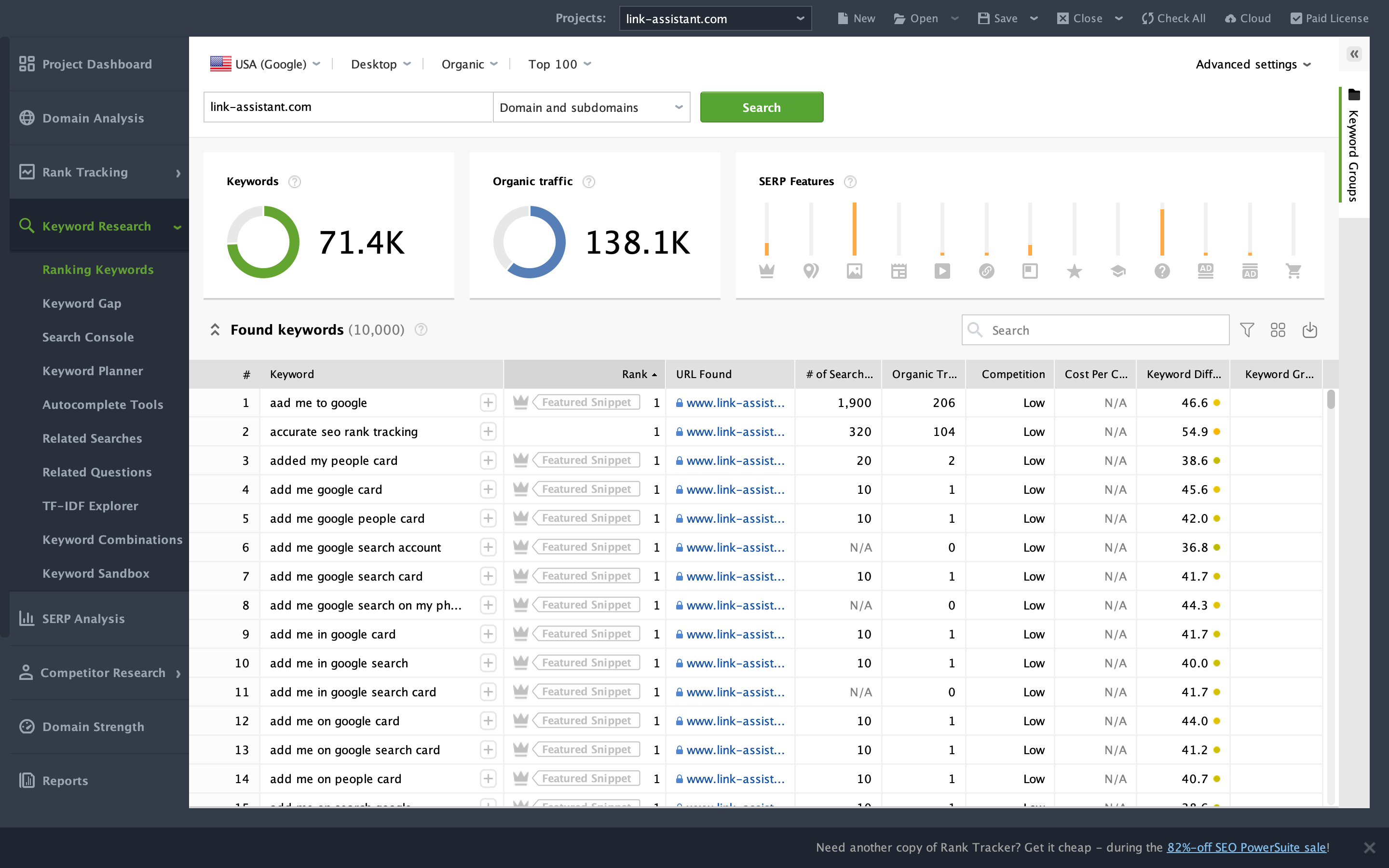Viewport: 1389px width, 868px height.
Task: Click help icon next to Organic traffic
Action: 588,182
